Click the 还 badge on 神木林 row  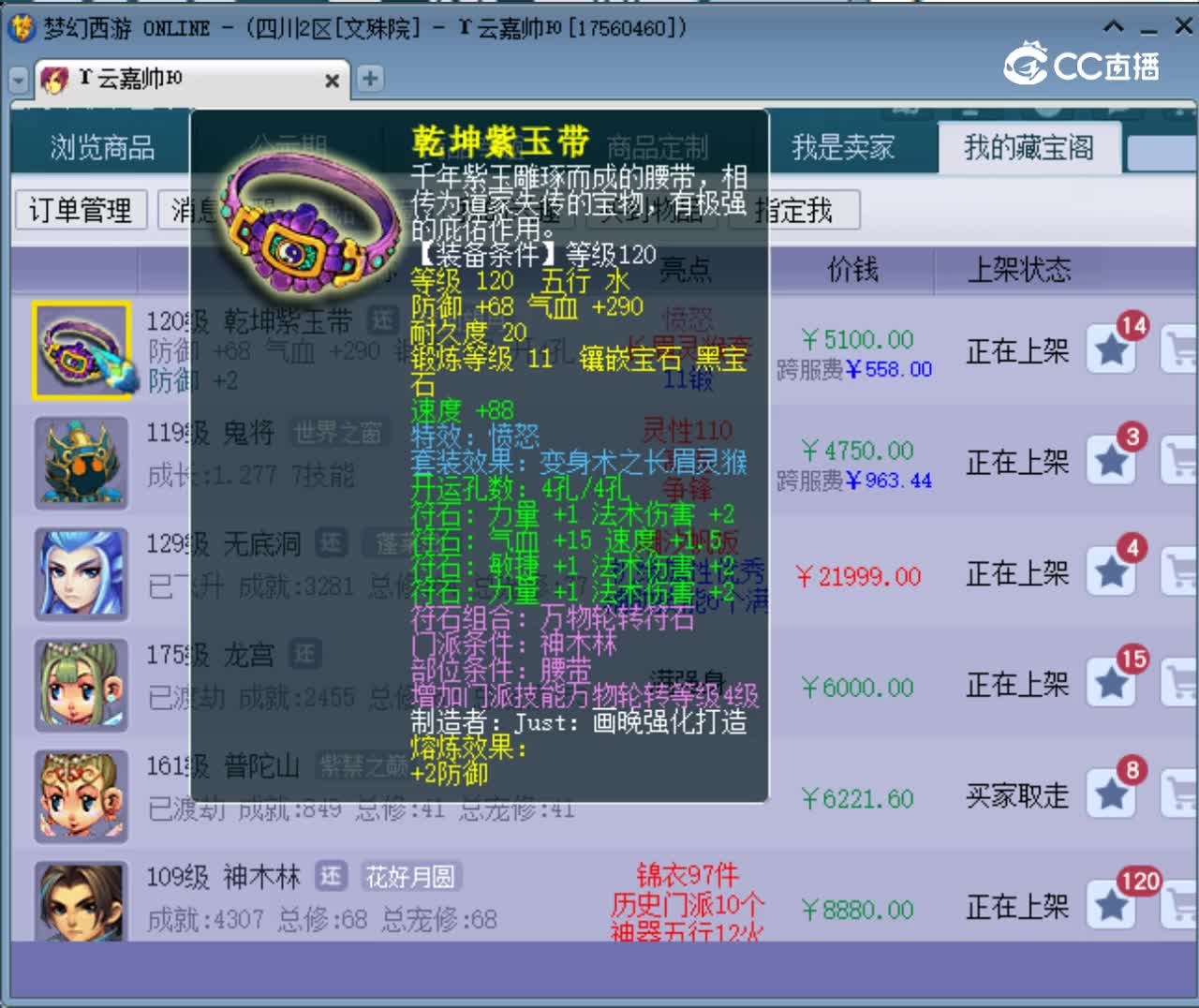331,876
